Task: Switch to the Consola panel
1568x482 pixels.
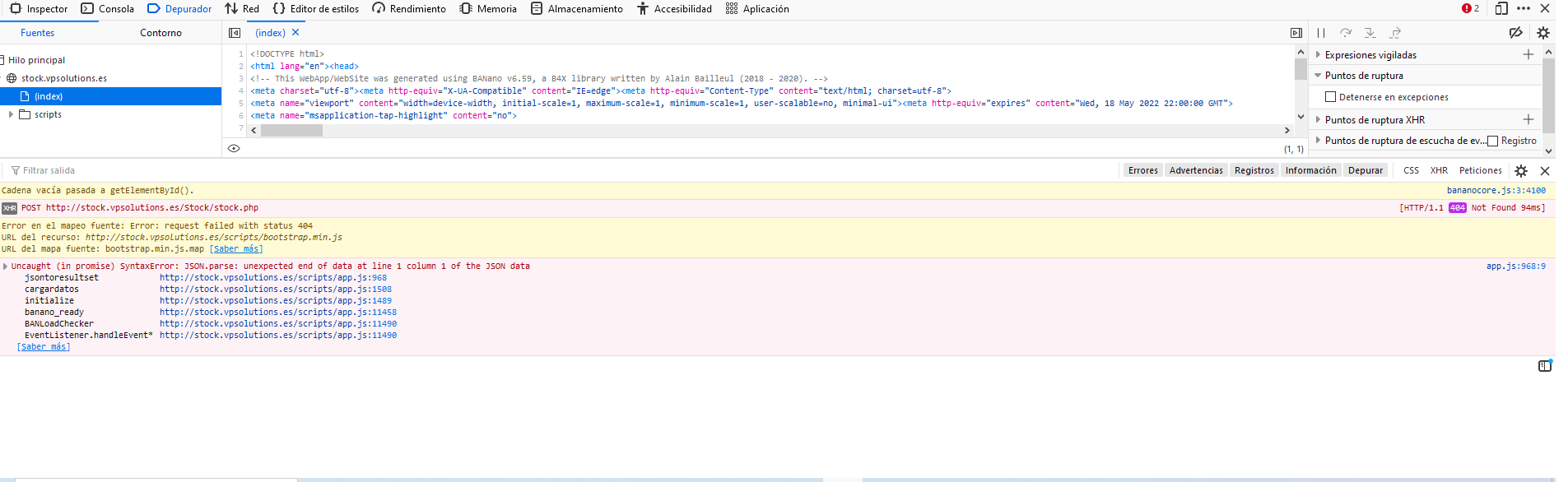Action: click(108, 9)
